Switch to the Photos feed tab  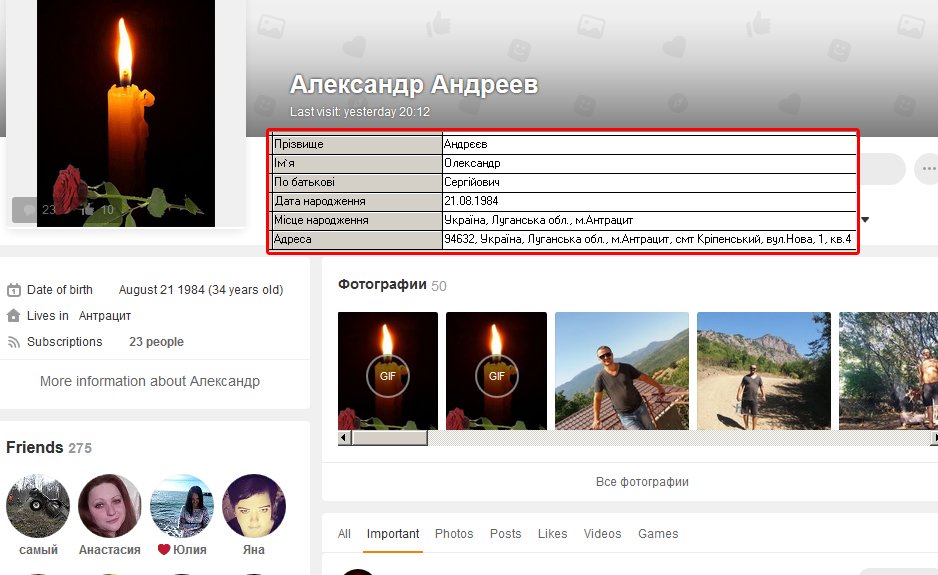point(454,534)
